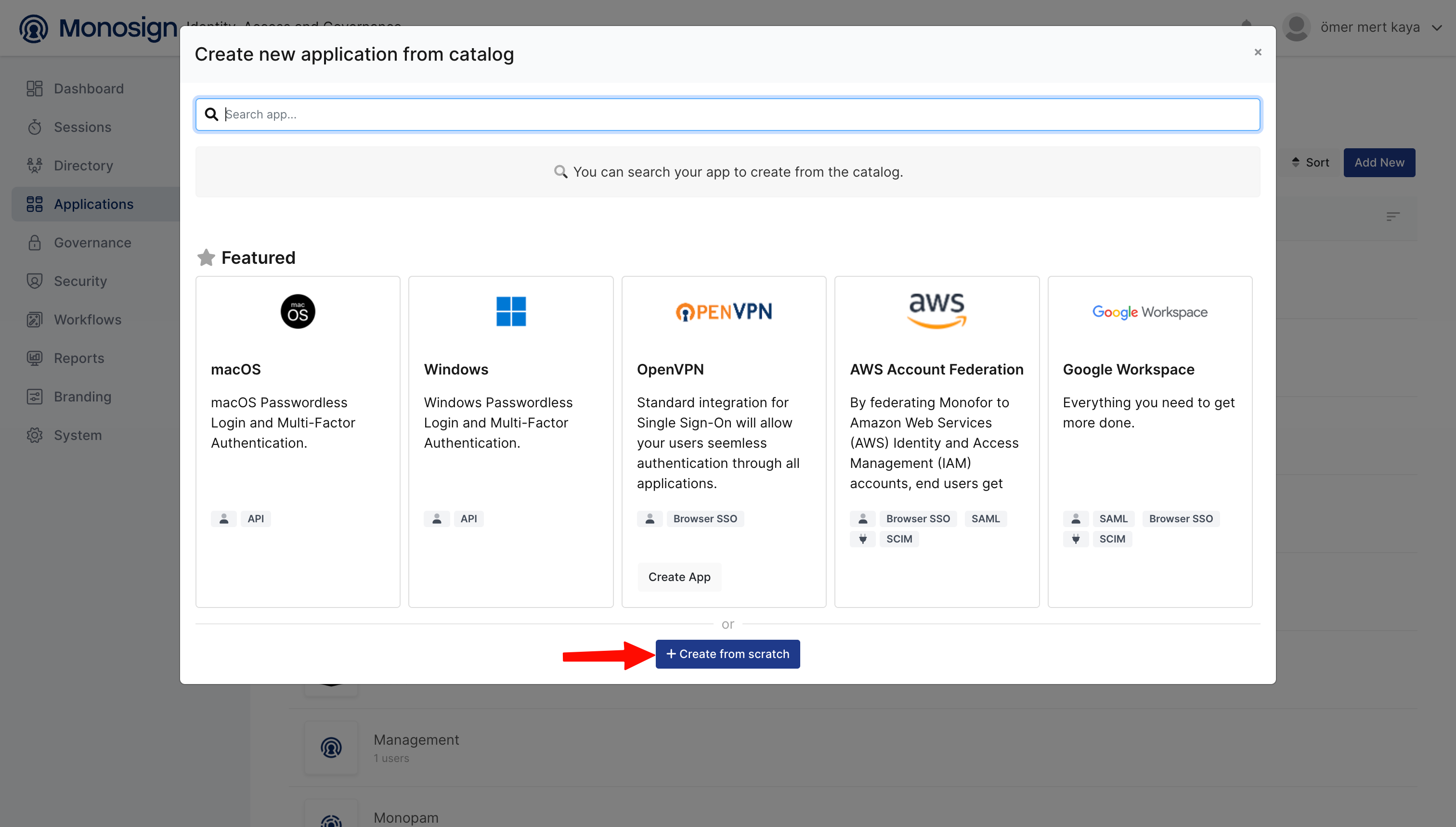The image size is (1456, 827).
Task: Click the Branding sliders icon
Action: coord(35,397)
